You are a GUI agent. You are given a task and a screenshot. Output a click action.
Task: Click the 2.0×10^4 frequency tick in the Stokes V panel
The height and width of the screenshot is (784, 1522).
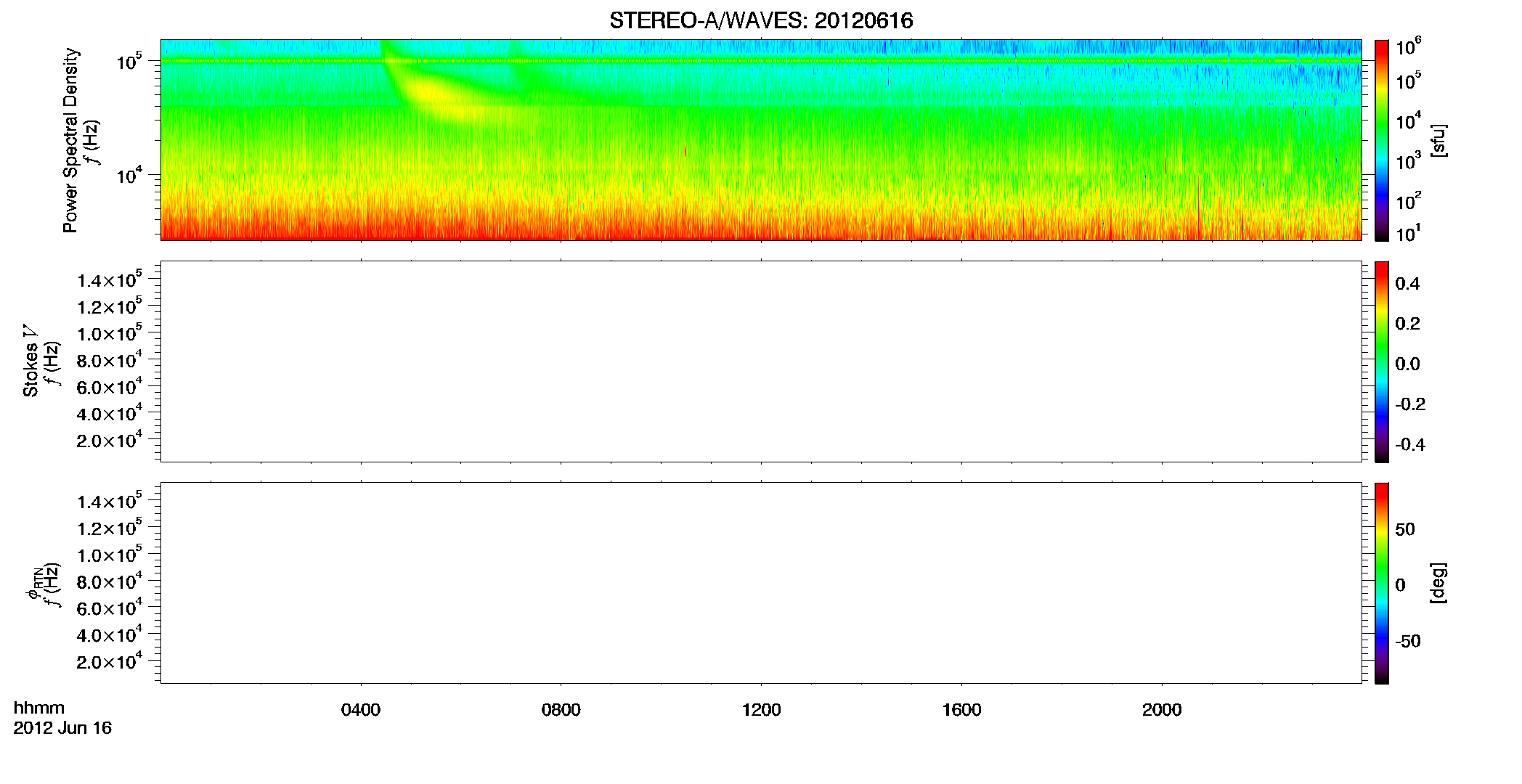110,439
